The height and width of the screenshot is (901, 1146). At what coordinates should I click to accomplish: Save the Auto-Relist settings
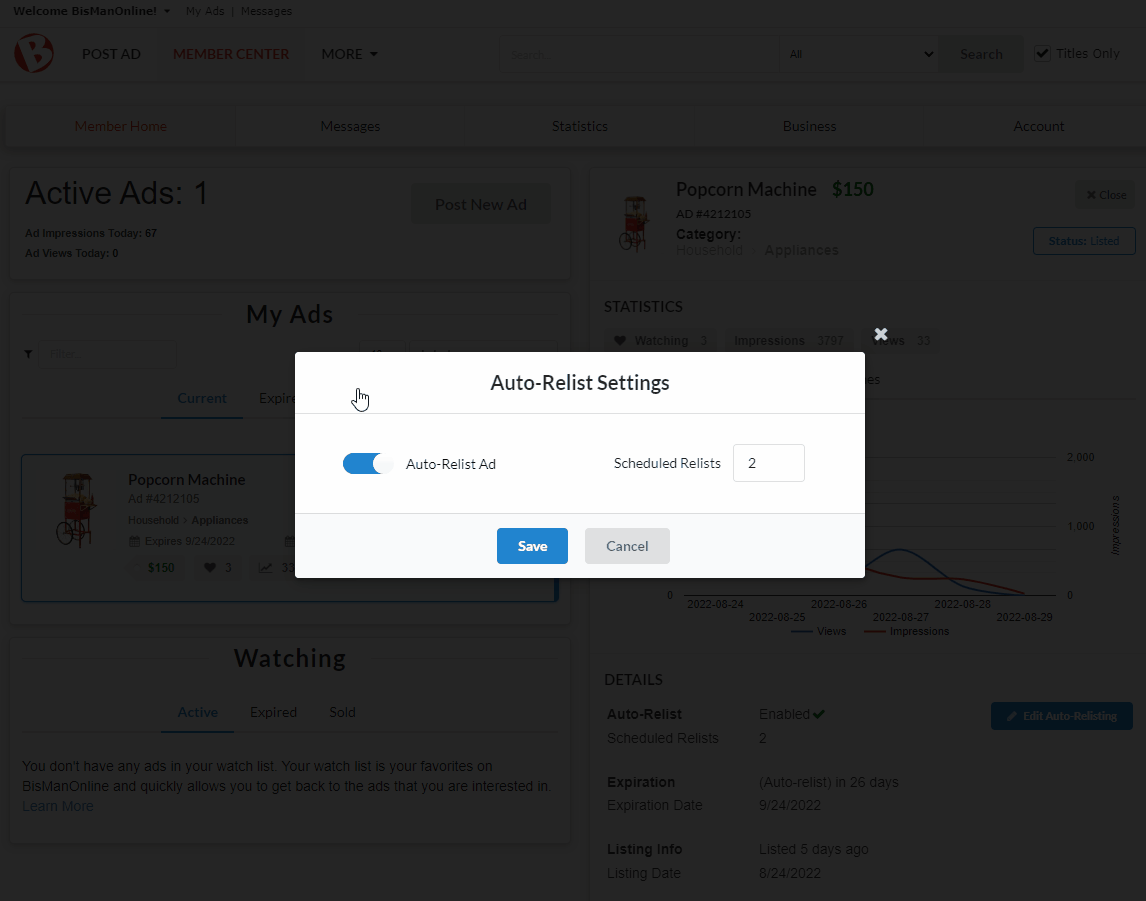point(532,546)
